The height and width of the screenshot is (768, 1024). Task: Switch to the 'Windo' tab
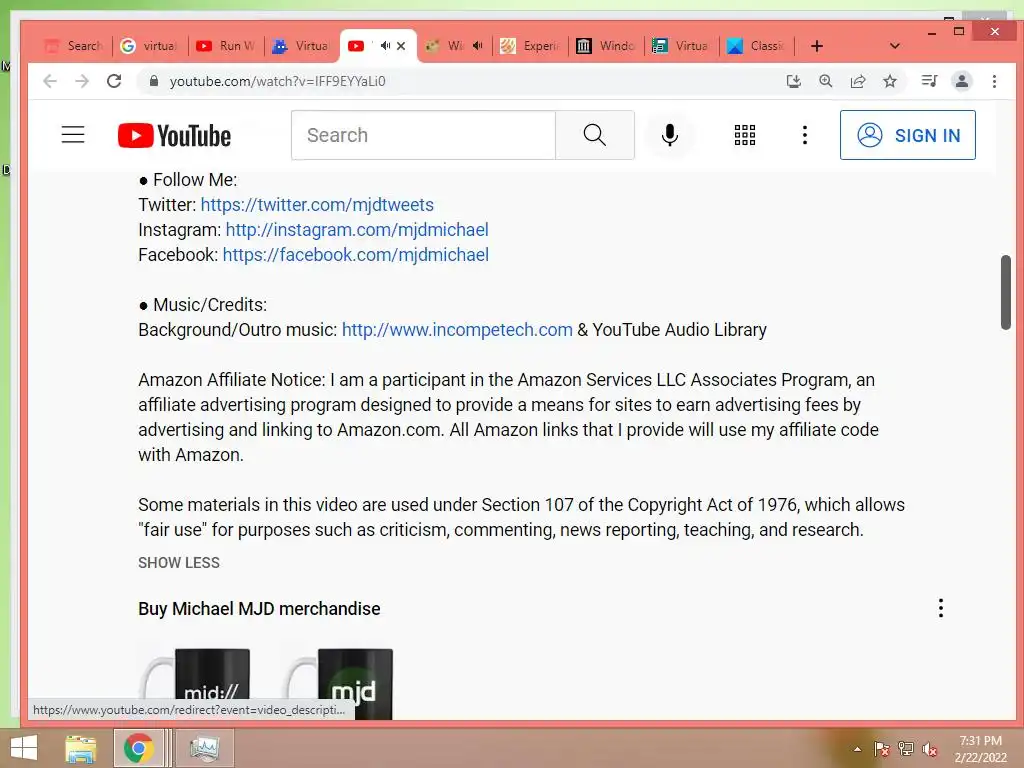tap(605, 46)
